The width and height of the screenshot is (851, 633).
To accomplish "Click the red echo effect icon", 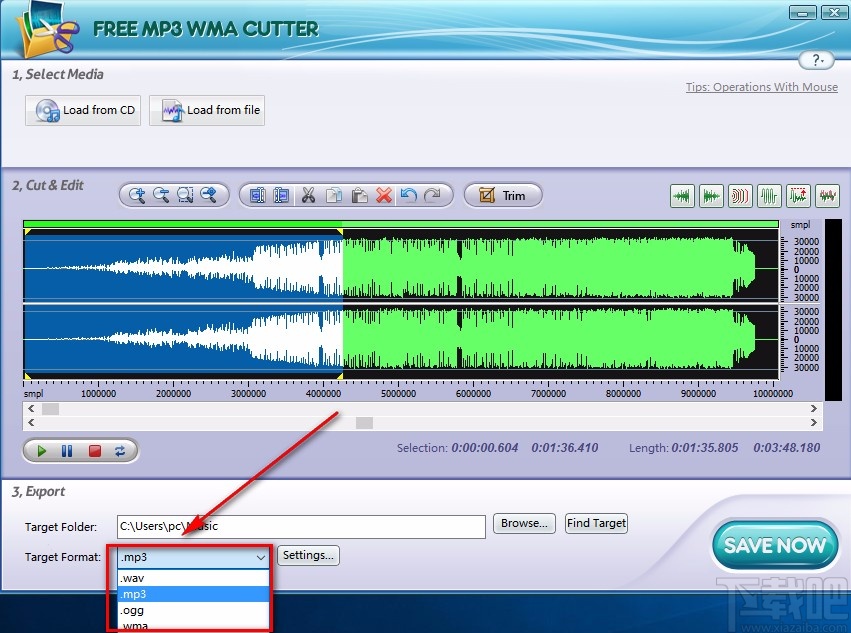I will (740, 196).
